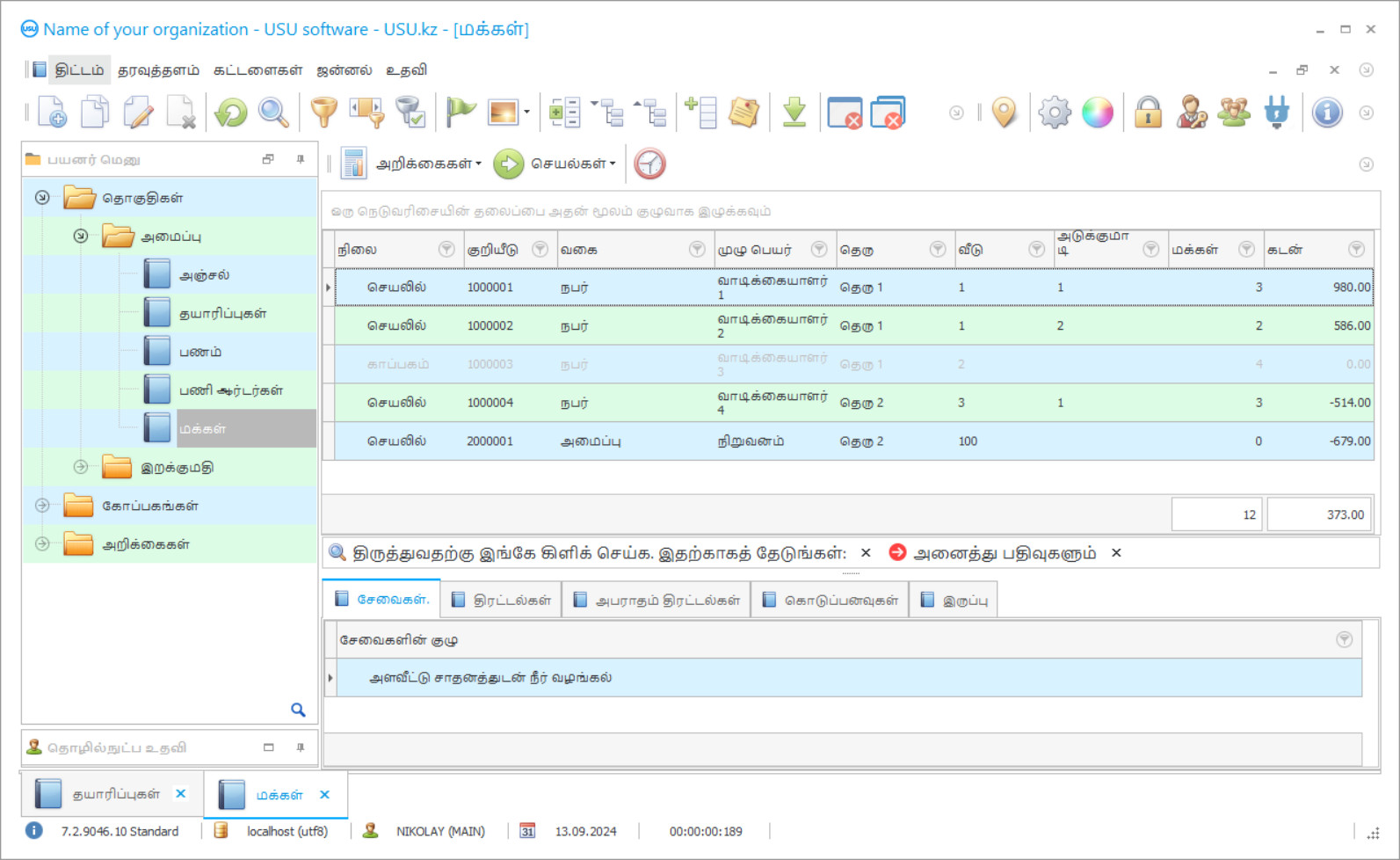Click the orange filter funnel icon

323,113
